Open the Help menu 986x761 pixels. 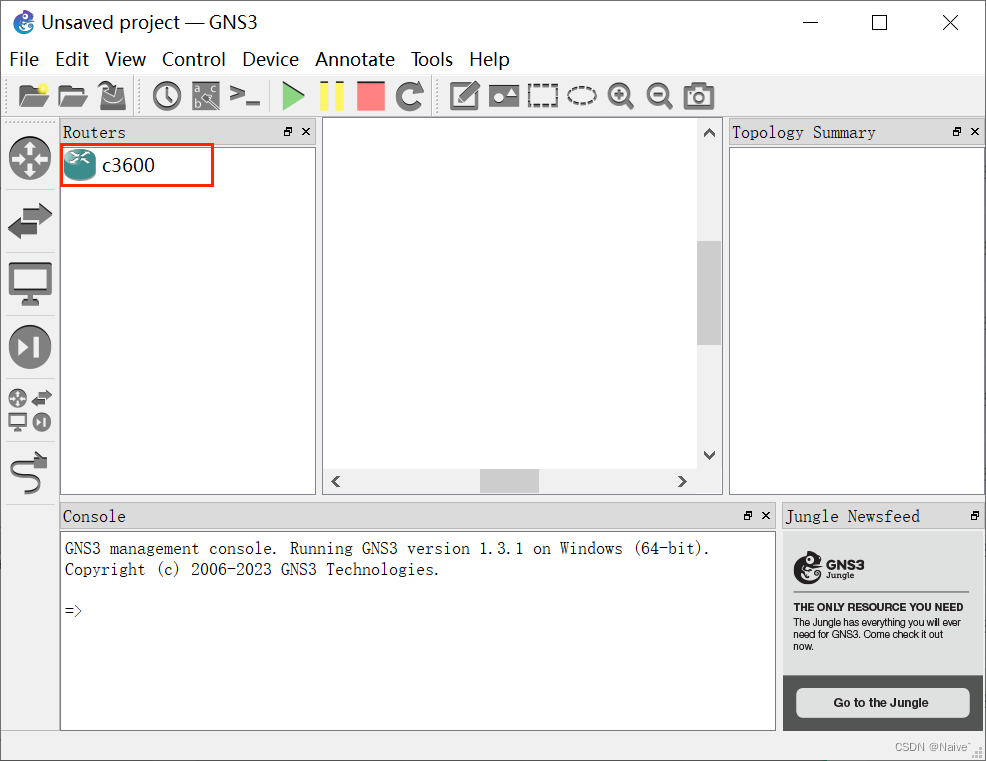[489, 60]
